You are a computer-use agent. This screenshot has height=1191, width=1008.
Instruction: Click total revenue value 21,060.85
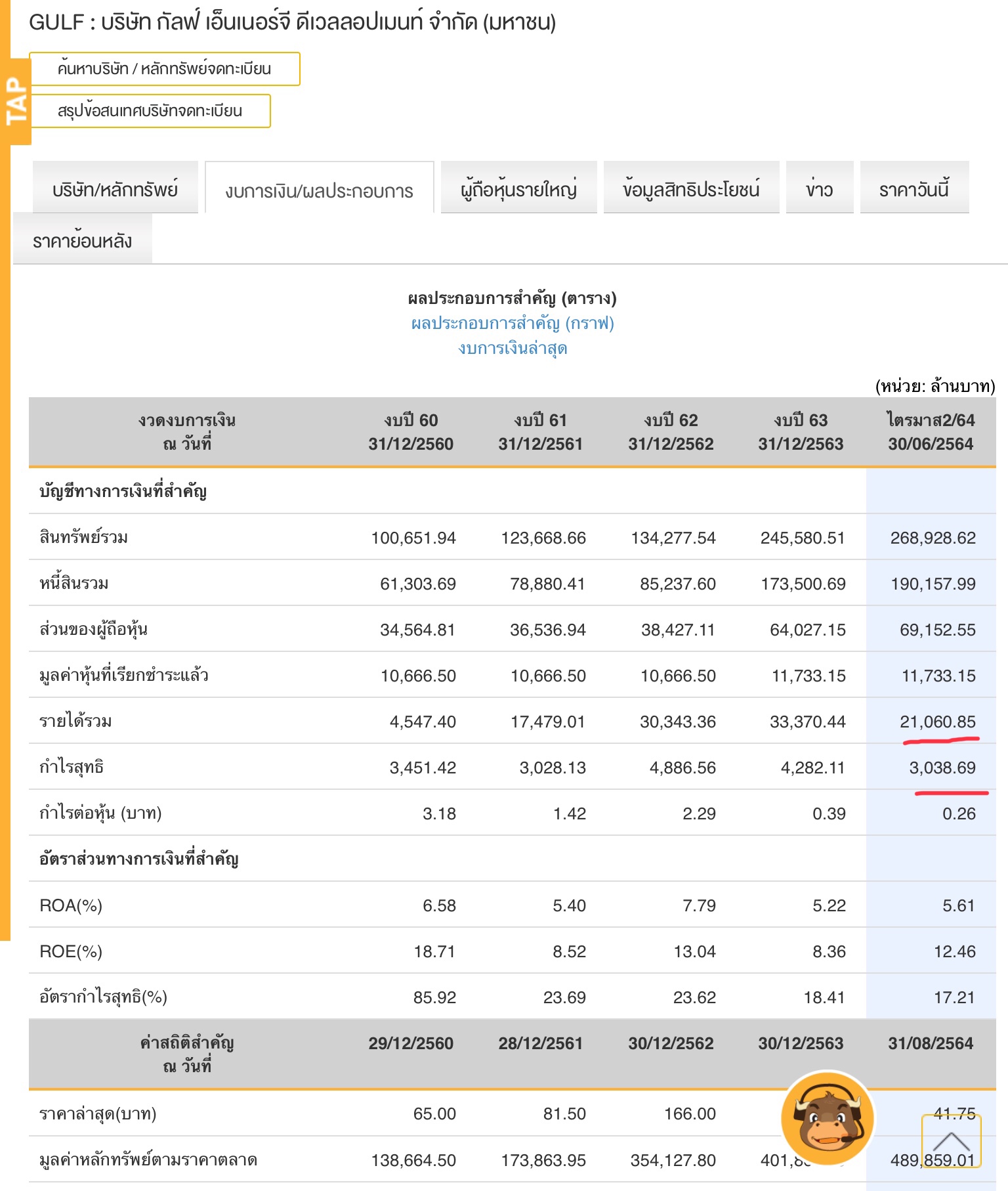pyautogui.click(x=938, y=722)
